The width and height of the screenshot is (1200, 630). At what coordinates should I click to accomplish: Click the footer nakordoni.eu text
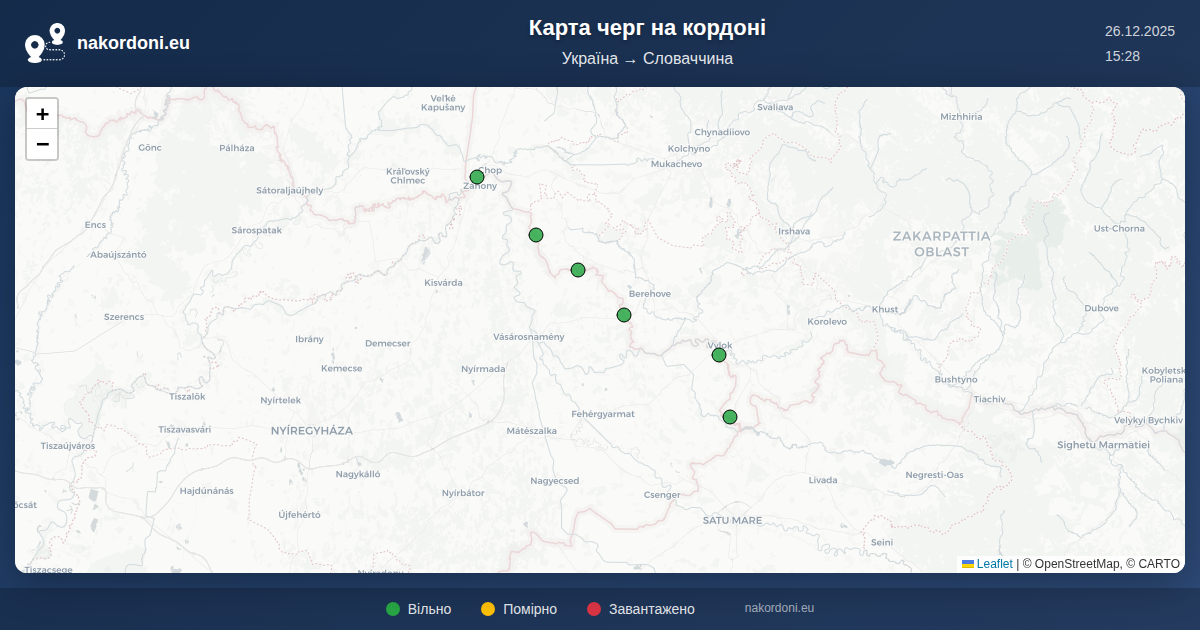click(779, 608)
